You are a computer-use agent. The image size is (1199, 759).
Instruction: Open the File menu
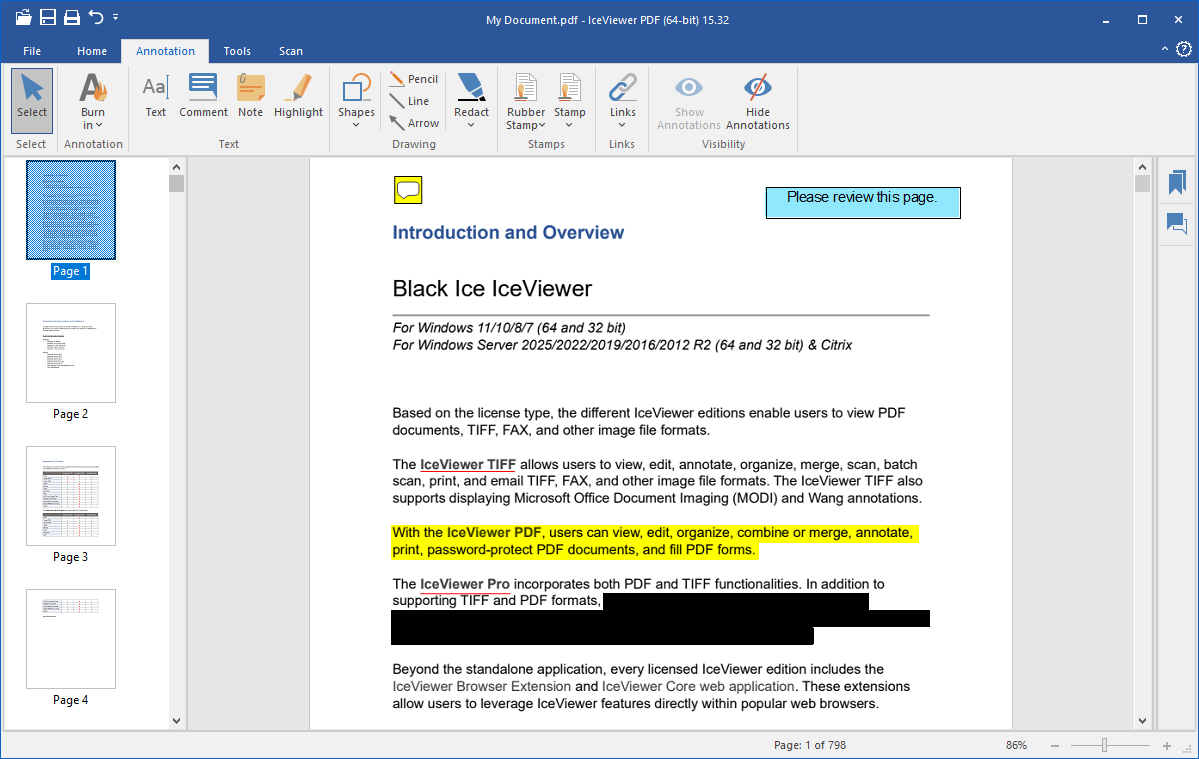[32, 51]
